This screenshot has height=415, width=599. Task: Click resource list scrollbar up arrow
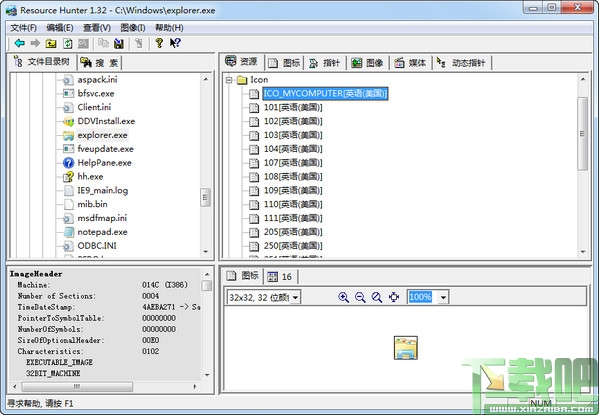[583, 79]
